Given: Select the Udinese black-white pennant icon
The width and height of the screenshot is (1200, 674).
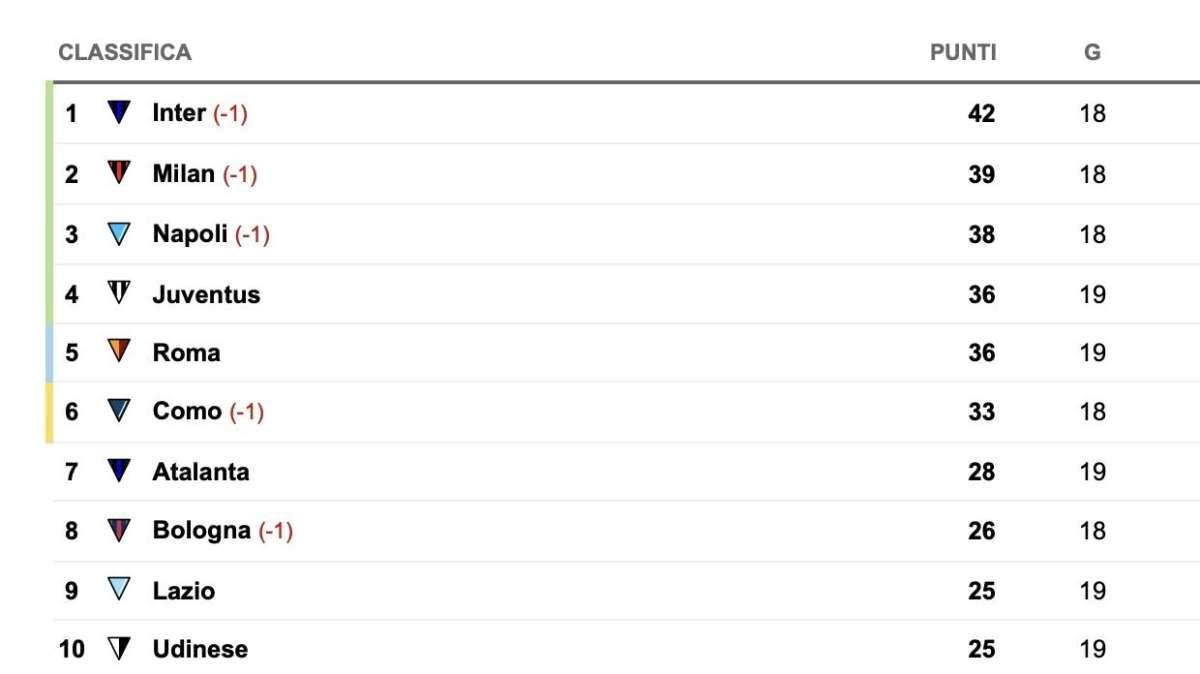Looking at the screenshot, I should click(x=119, y=649).
